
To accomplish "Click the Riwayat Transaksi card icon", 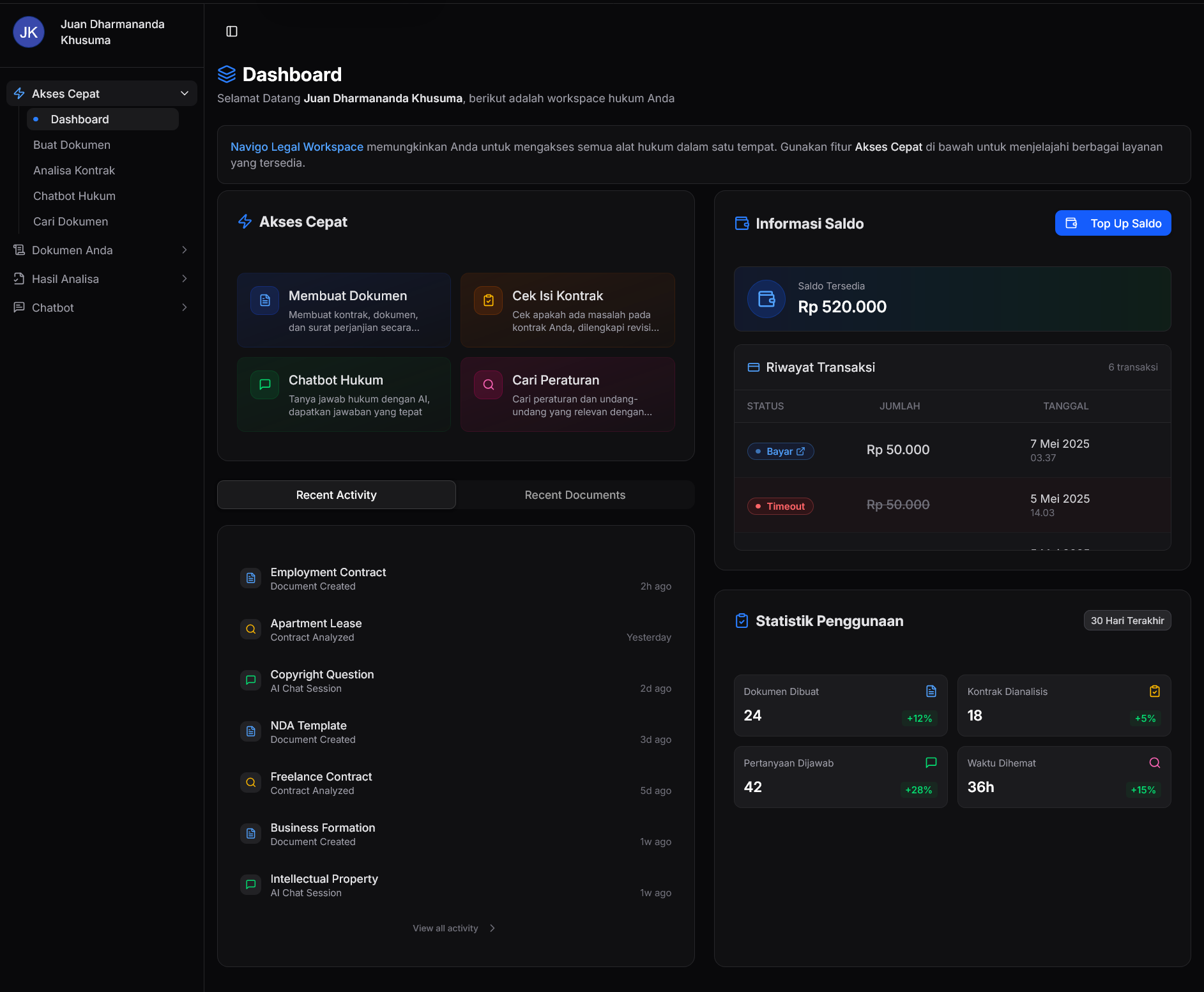I will click(x=754, y=367).
